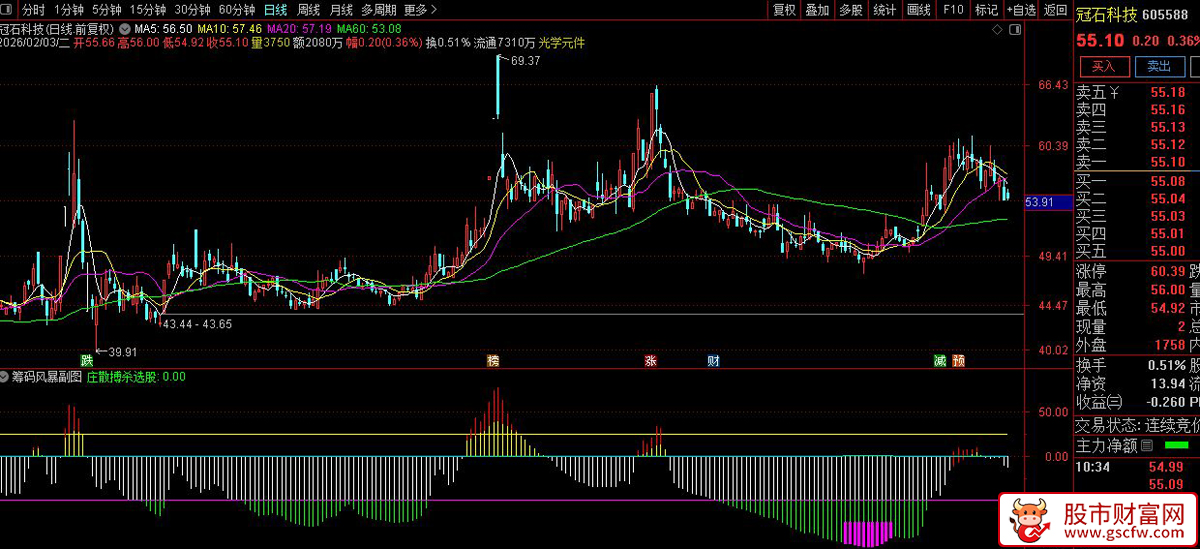
Task: Click the 涨 event marker icon
Action: (651, 359)
